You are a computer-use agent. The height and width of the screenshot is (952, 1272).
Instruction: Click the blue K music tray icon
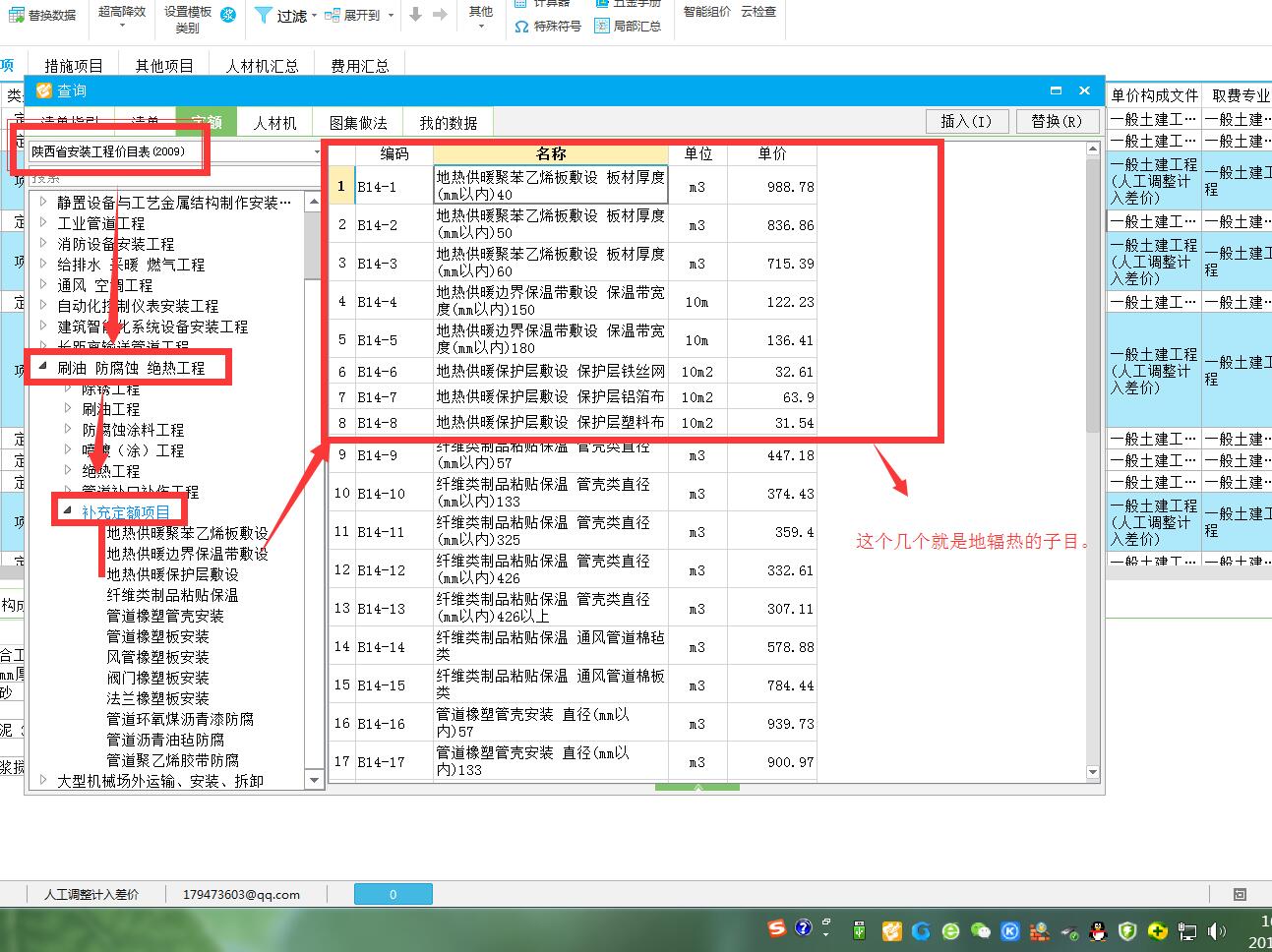1010,929
